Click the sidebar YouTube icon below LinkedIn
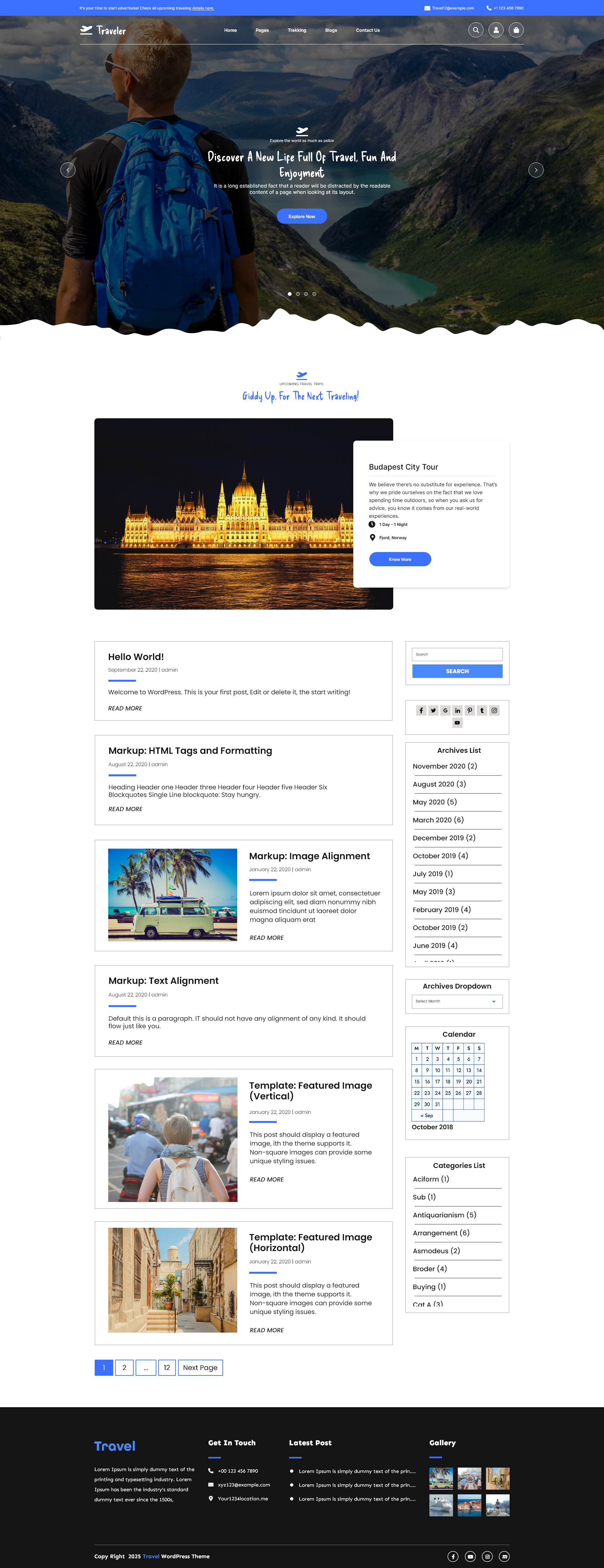 [x=457, y=723]
